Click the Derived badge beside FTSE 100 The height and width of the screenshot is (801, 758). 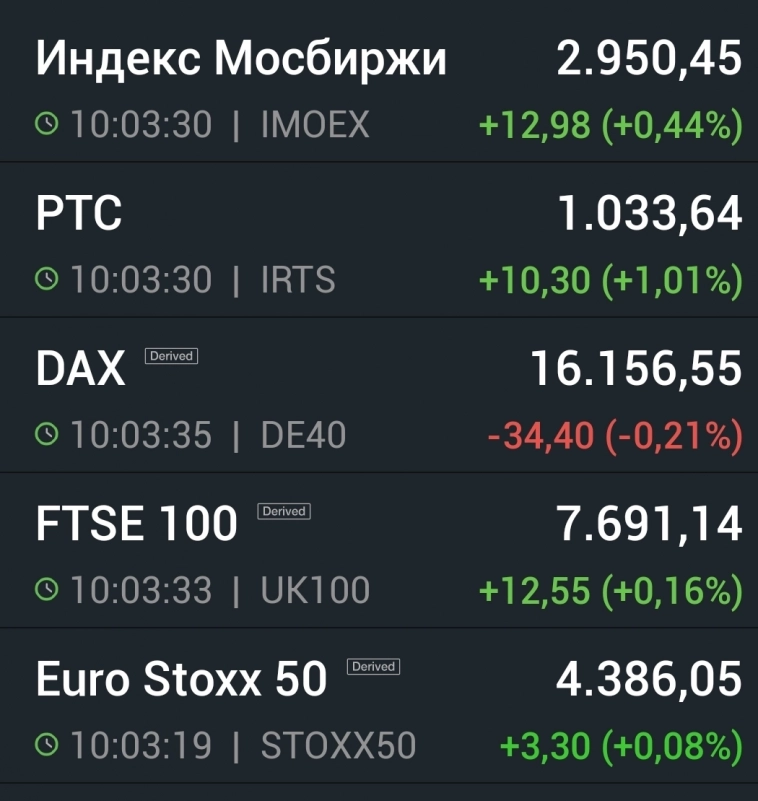[x=284, y=511]
